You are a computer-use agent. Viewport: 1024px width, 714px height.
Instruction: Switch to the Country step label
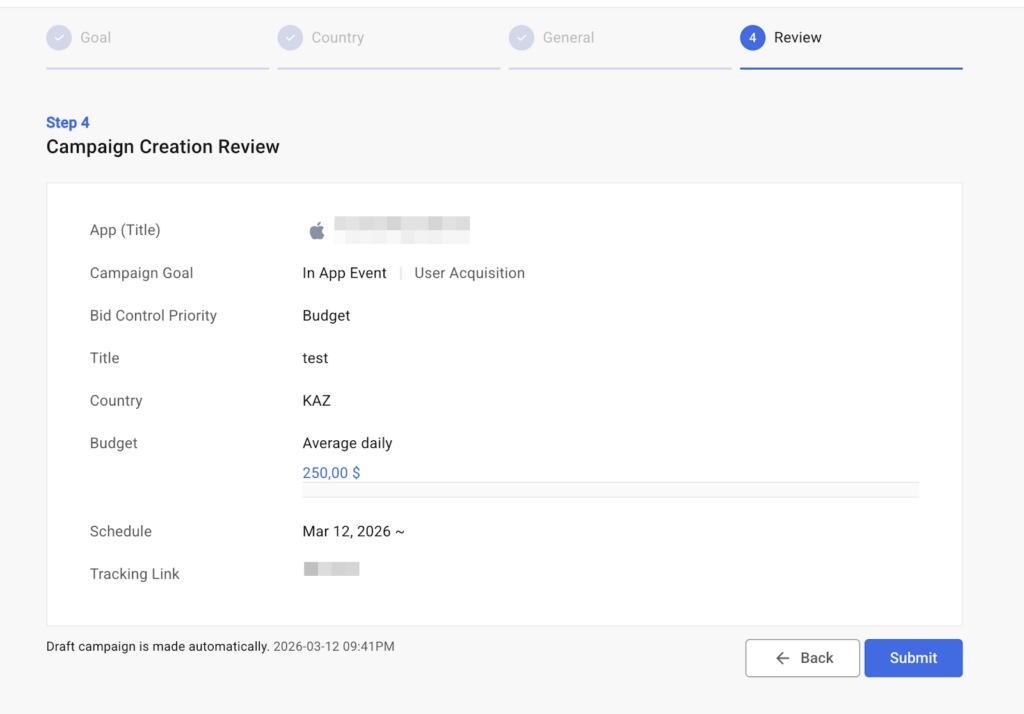coord(337,38)
